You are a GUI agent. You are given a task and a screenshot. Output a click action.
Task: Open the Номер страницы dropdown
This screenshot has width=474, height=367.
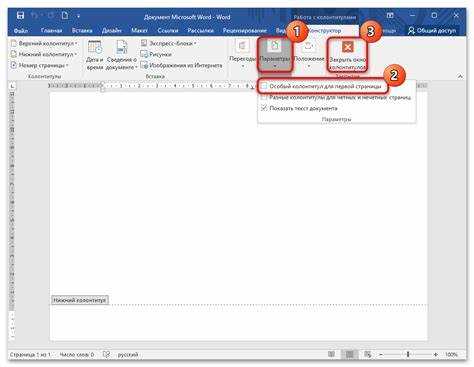[x=39, y=65]
